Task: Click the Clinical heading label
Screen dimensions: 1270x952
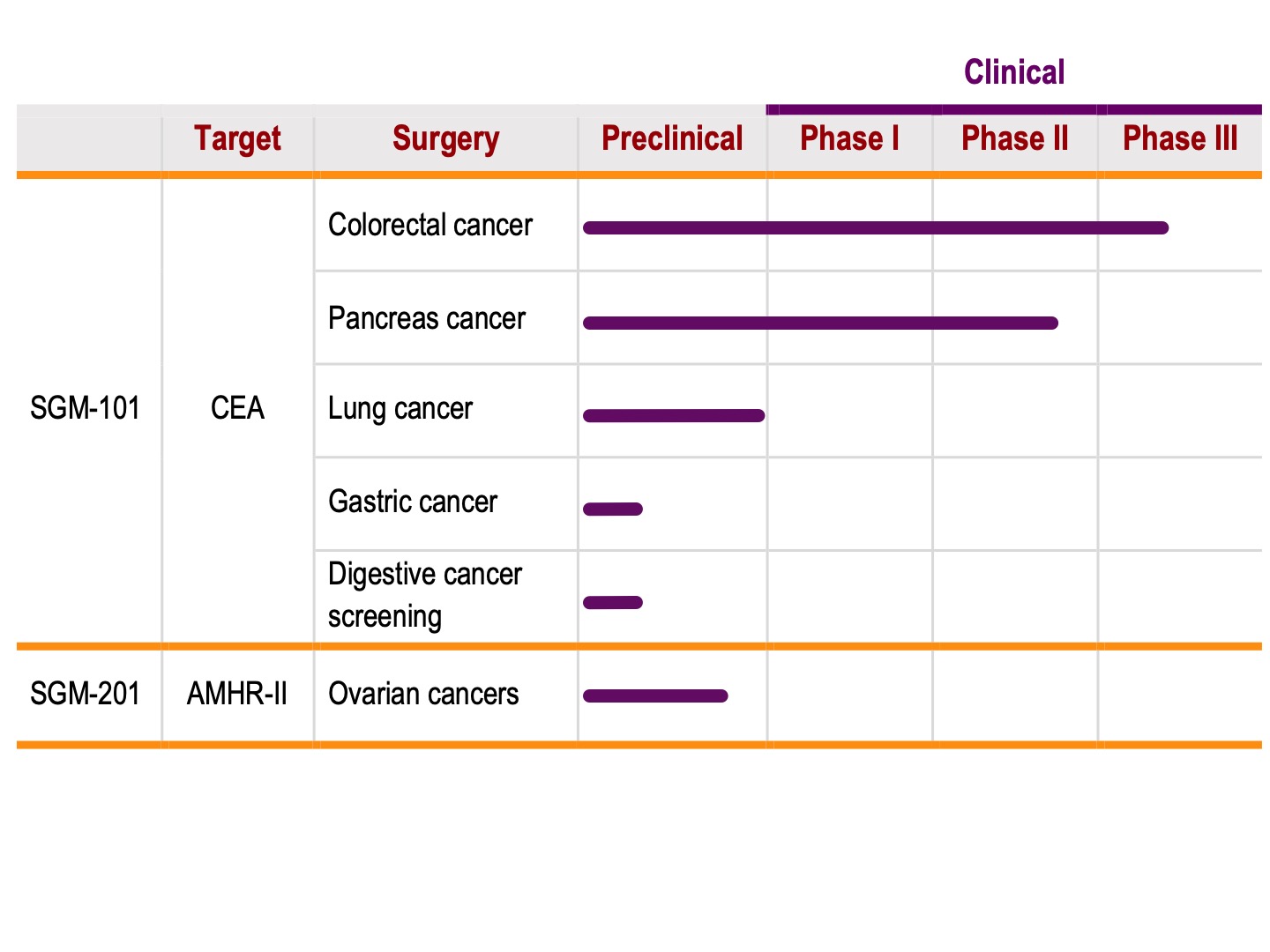Action: coord(1014,72)
